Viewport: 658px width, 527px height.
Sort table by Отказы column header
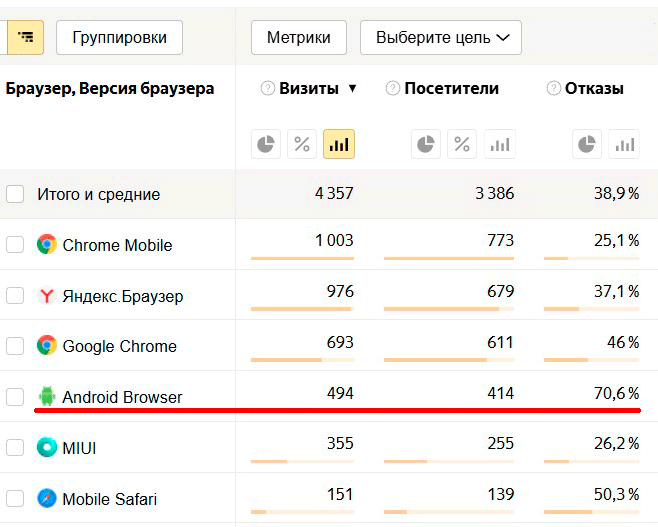[594, 89]
